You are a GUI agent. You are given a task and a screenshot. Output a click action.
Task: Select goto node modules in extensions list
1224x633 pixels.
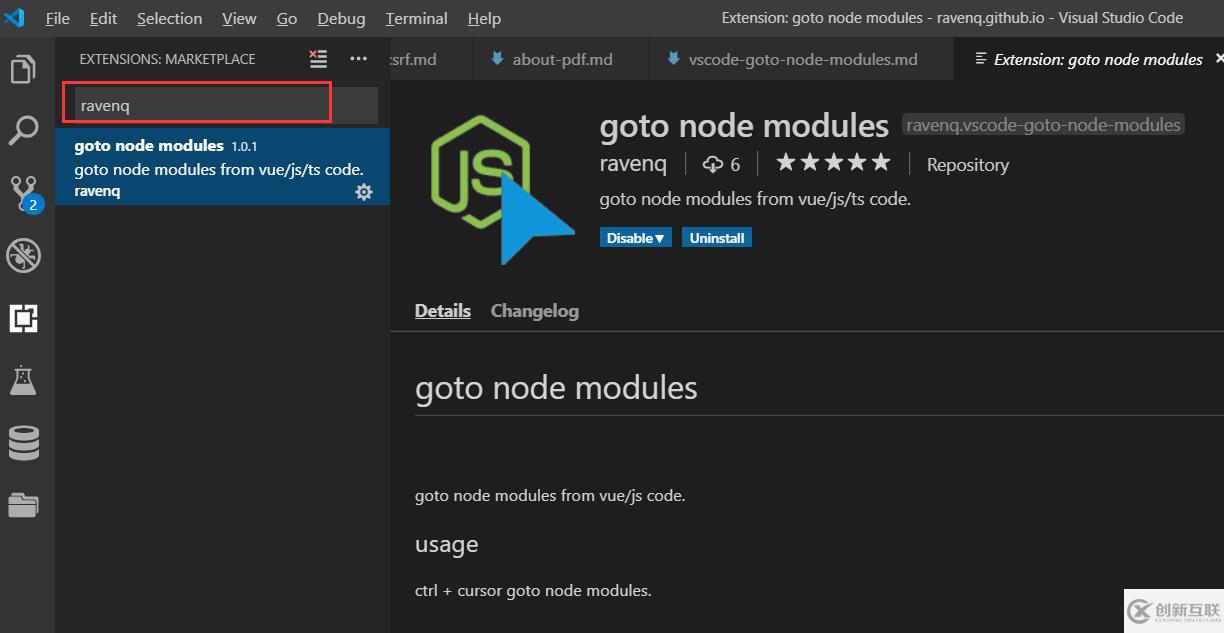pos(223,167)
